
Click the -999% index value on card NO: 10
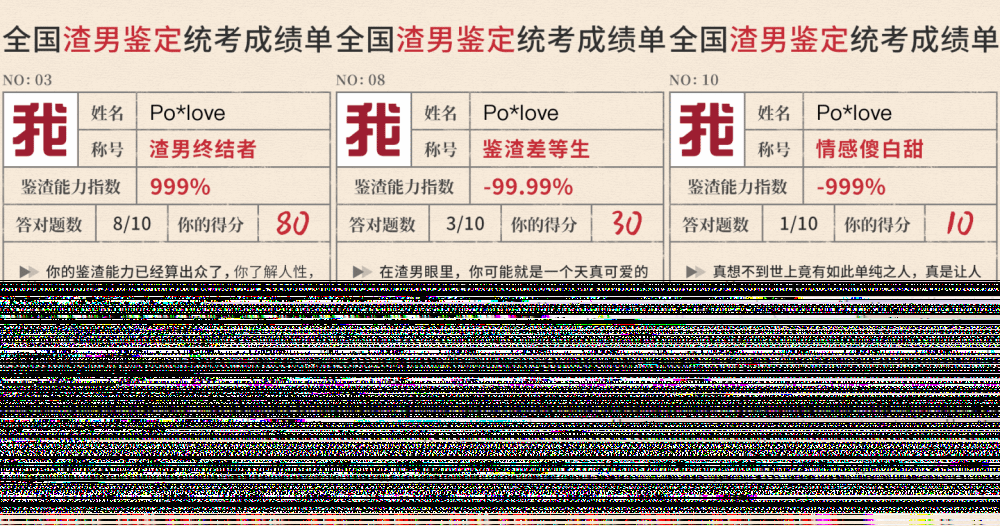point(851,187)
